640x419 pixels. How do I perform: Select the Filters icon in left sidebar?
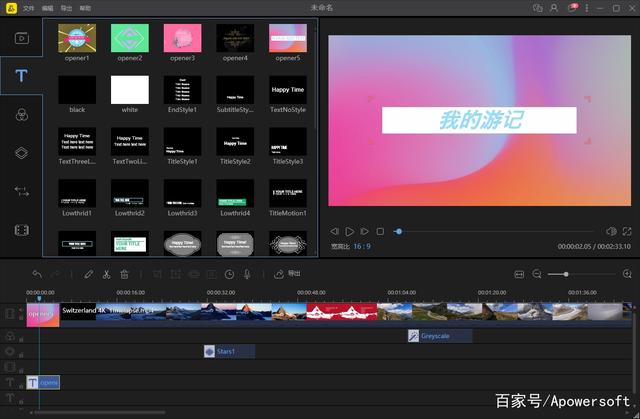[21, 115]
